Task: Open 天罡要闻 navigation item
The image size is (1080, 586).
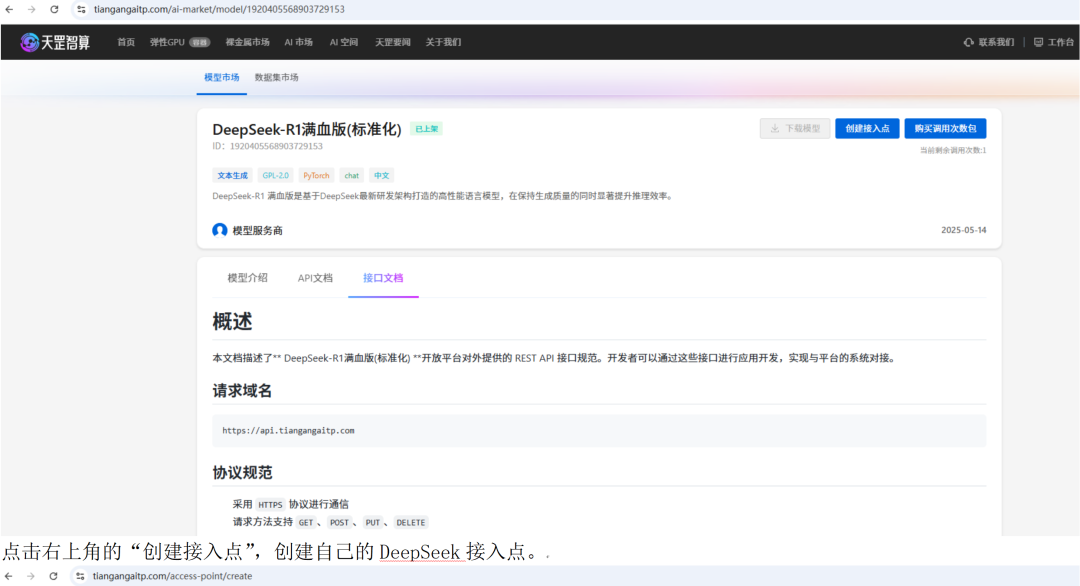Action: pyautogui.click(x=393, y=43)
